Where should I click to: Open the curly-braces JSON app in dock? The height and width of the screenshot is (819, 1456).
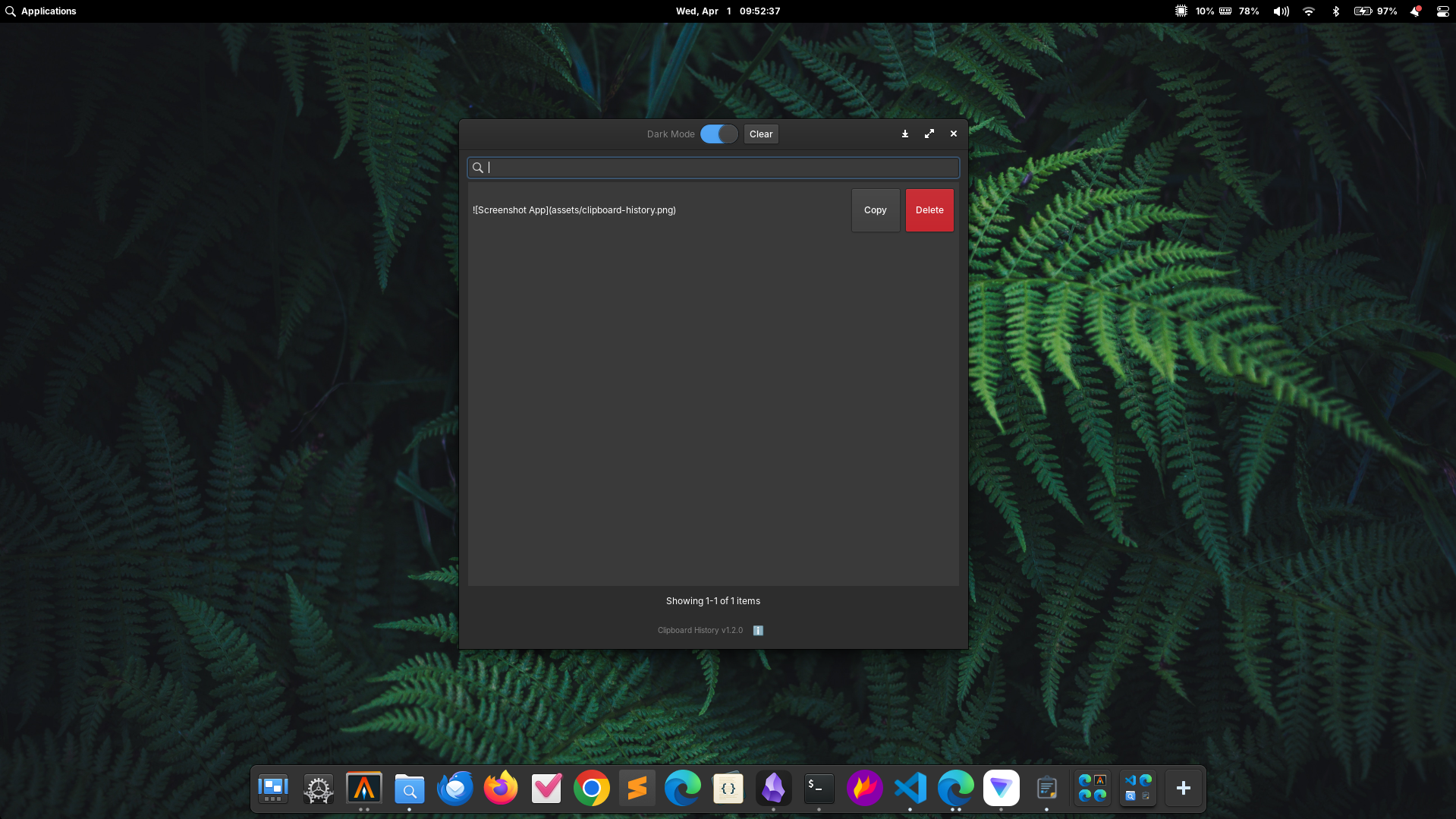[x=728, y=789]
